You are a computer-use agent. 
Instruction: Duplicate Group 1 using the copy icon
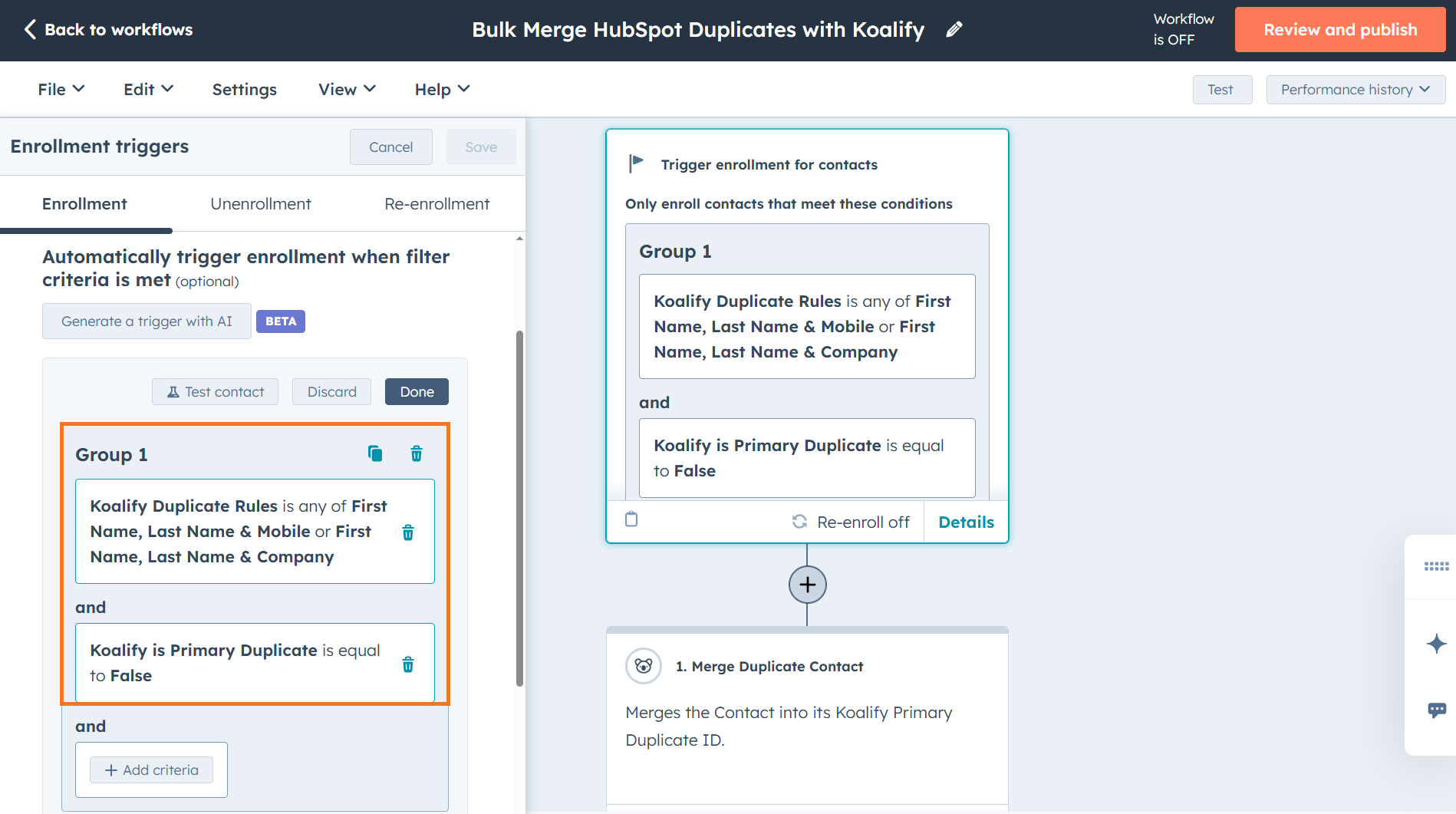(374, 453)
